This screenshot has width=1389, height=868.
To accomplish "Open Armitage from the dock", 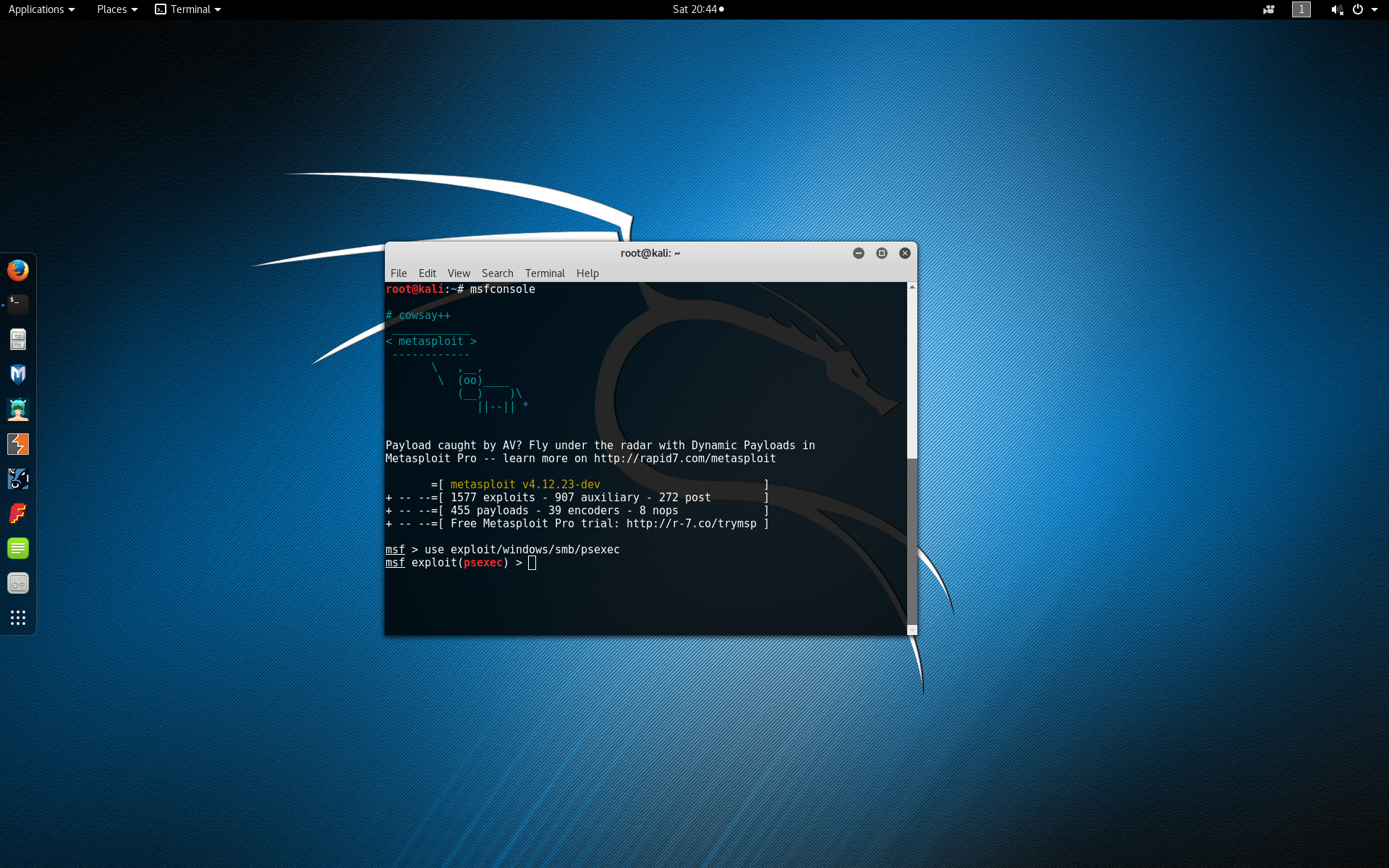I will pos(18,409).
